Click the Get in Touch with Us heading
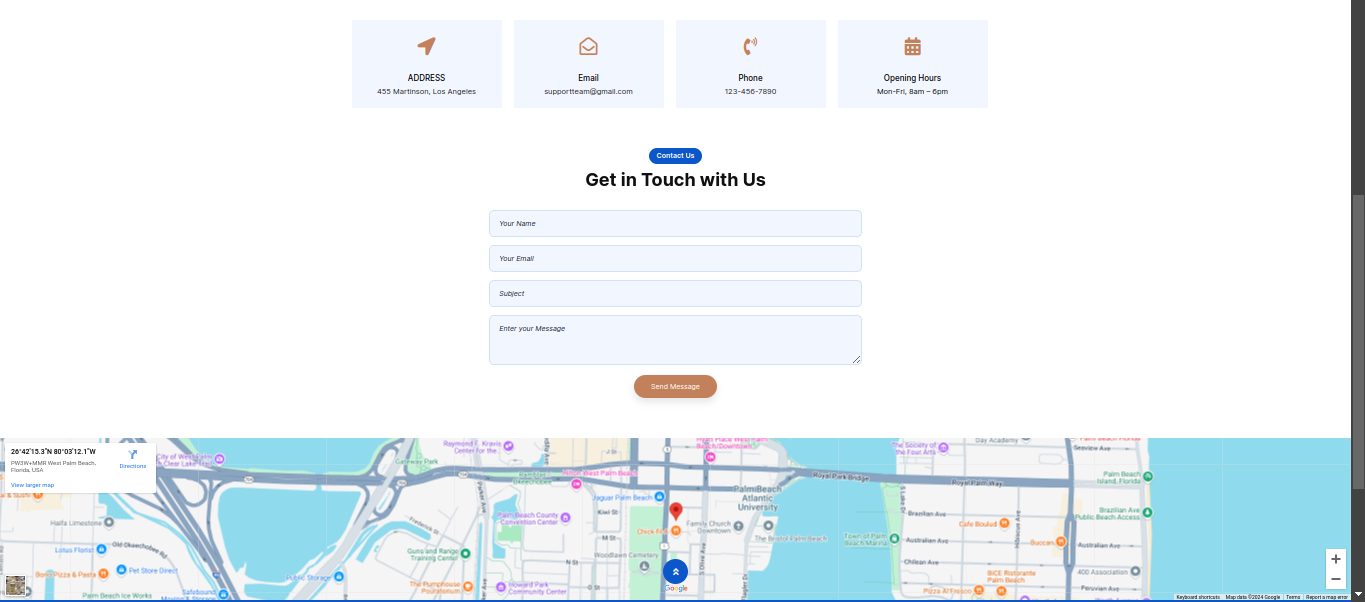Screen dimensions: 1365x602 tap(675, 180)
